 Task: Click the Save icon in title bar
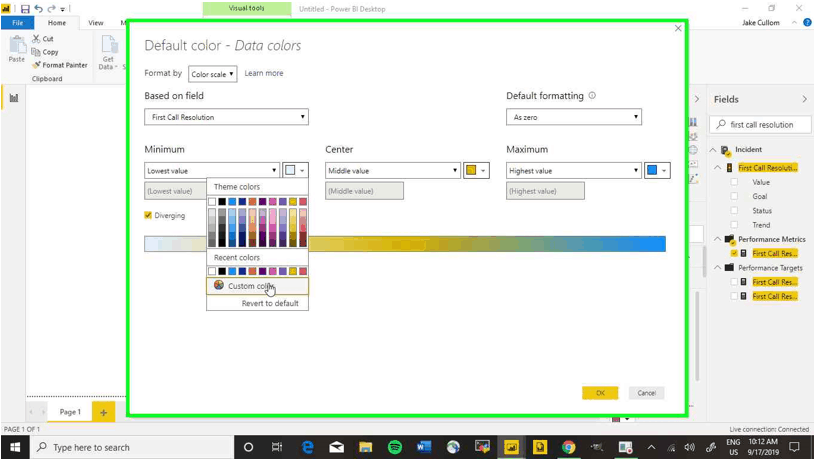click(x=24, y=9)
